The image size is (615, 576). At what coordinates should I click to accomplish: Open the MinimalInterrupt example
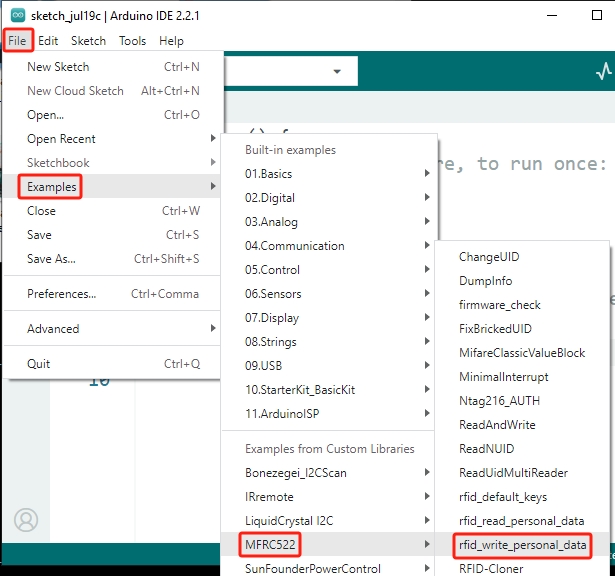pyautogui.click(x=522, y=377)
